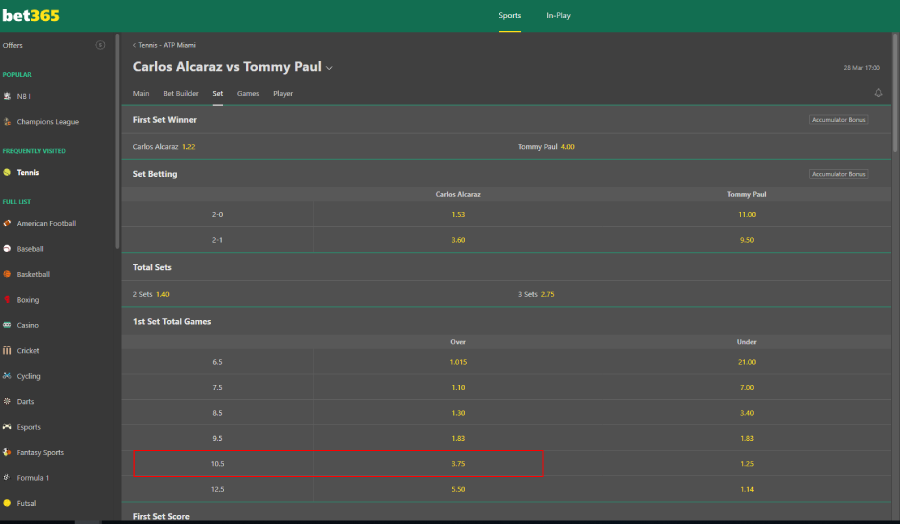Viewport: 900px width, 524px height.
Task: Select Under 8.5 games at 3.40
Action: [x=747, y=413]
